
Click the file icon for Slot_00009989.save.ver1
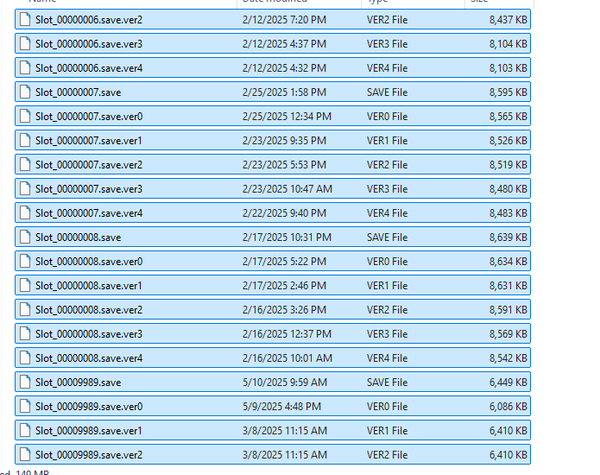(x=25, y=430)
